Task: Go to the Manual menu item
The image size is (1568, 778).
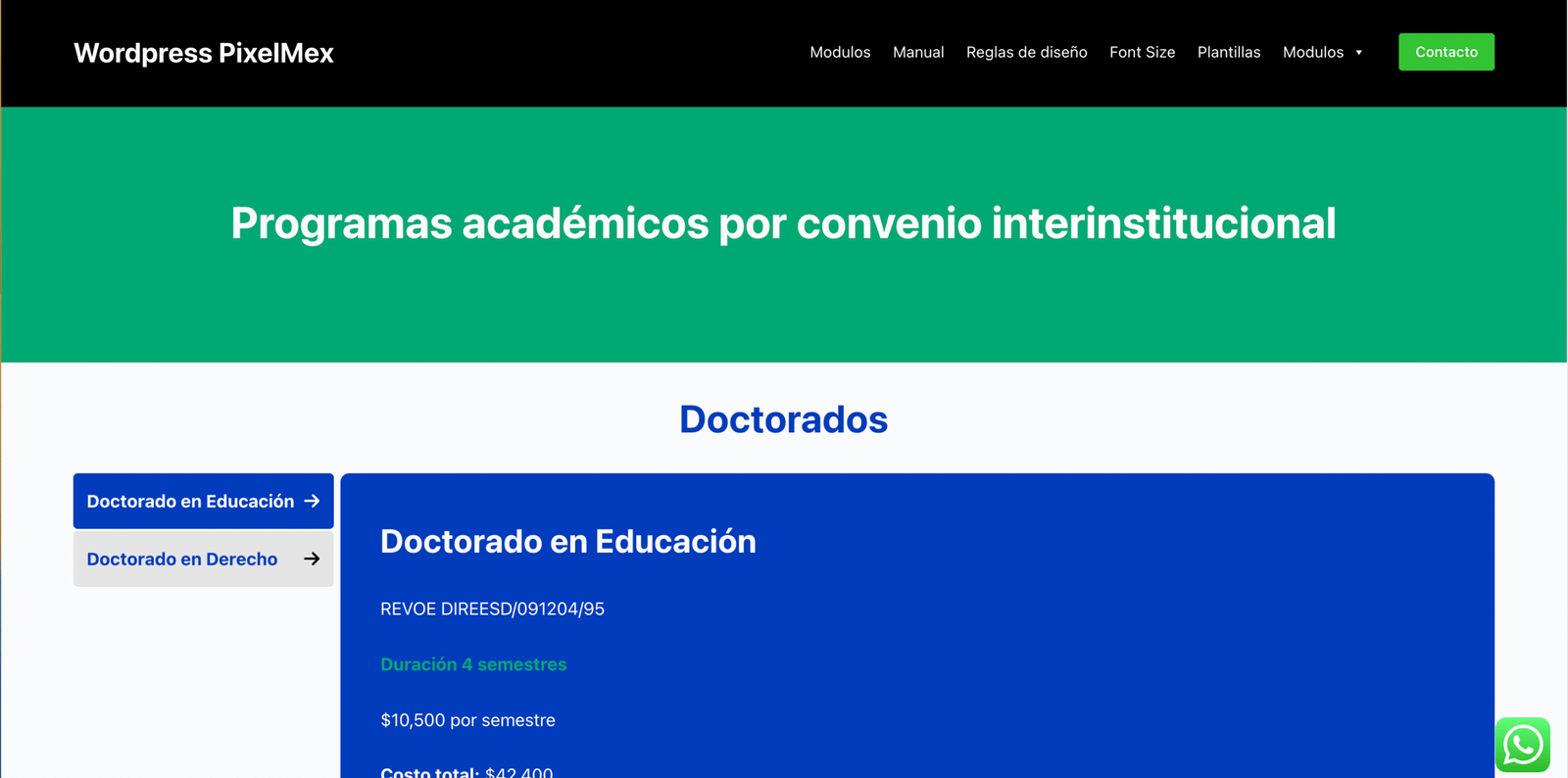Action: click(918, 52)
